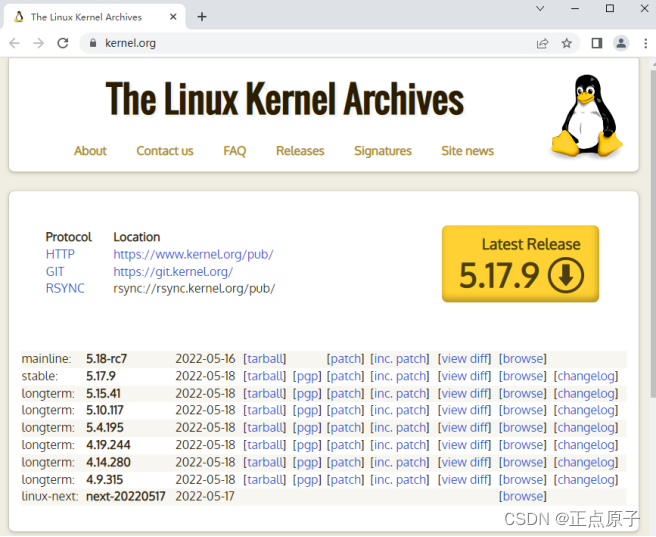The height and width of the screenshot is (537, 656).
Task: Open inc. patch for longterm 4.14.280
Action: pyautogui.click(x=400, y=463)
